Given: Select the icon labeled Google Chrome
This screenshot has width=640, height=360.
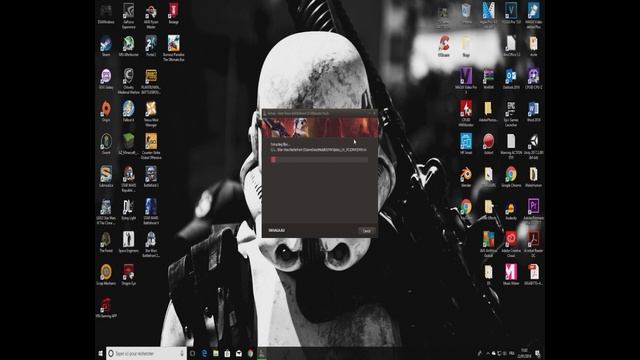Looking at the screenshot, I should [511, 176].
